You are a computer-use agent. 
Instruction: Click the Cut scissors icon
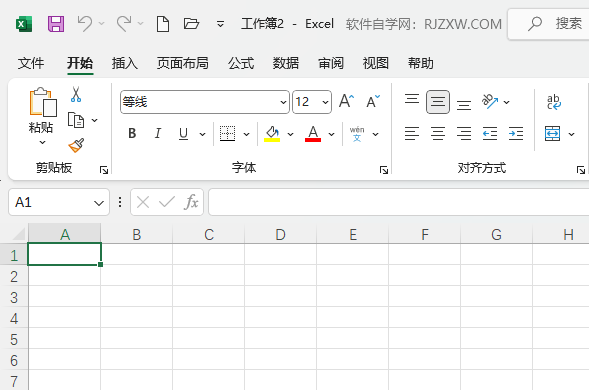76,94
